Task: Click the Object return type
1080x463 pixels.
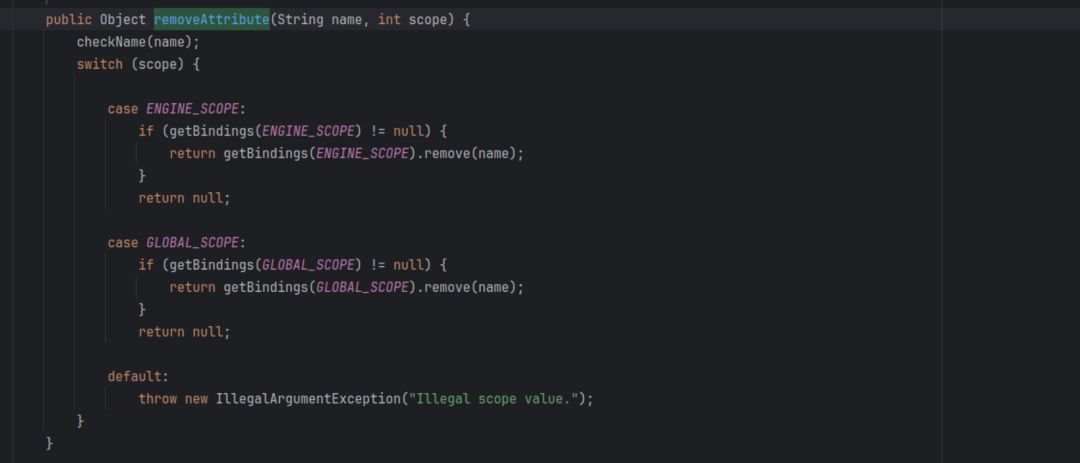Action: coord(123,20)
